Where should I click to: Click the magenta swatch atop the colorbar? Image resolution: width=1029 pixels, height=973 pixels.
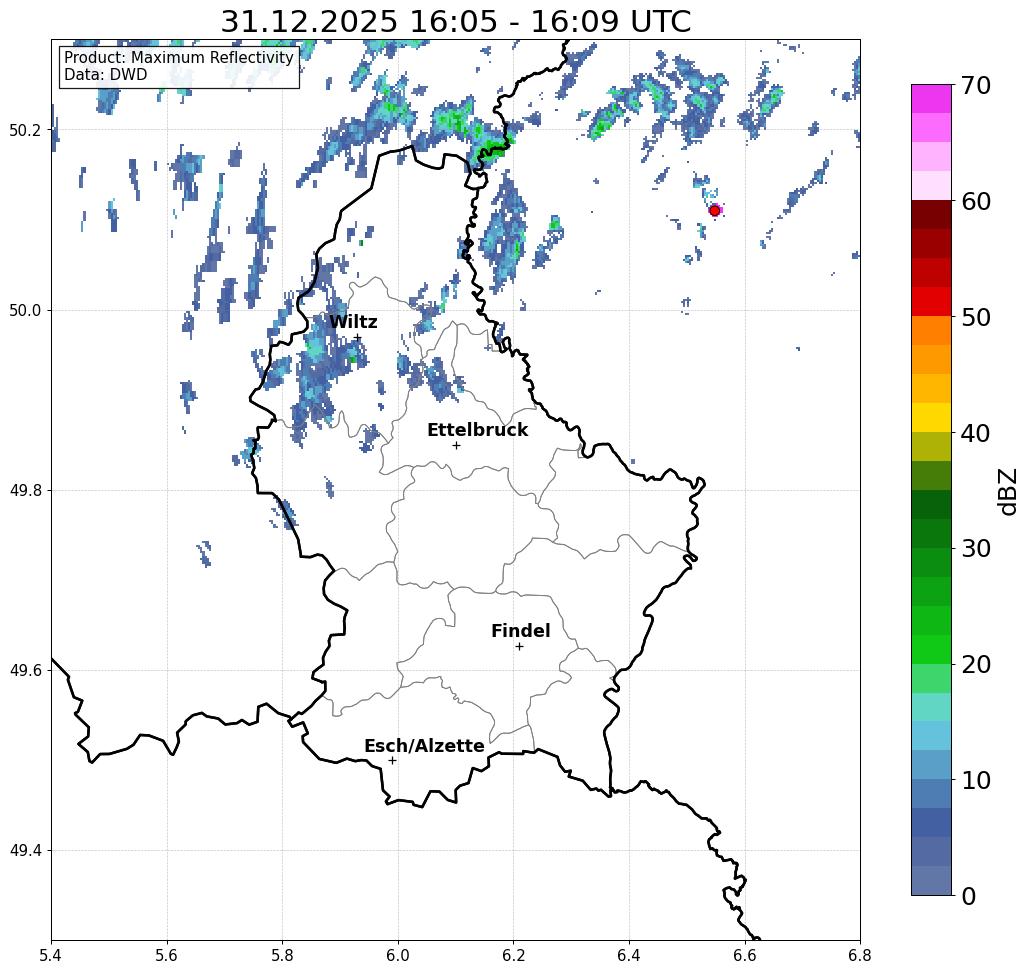(x=931, y=99)
